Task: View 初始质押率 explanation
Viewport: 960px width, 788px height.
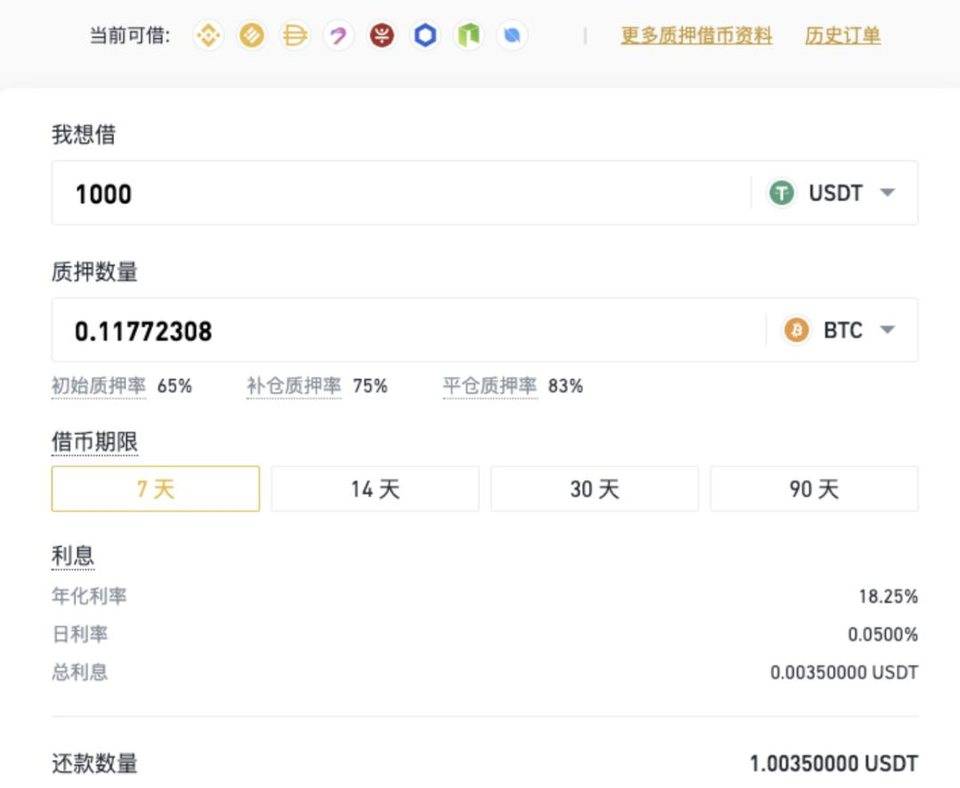Action: 97,386
